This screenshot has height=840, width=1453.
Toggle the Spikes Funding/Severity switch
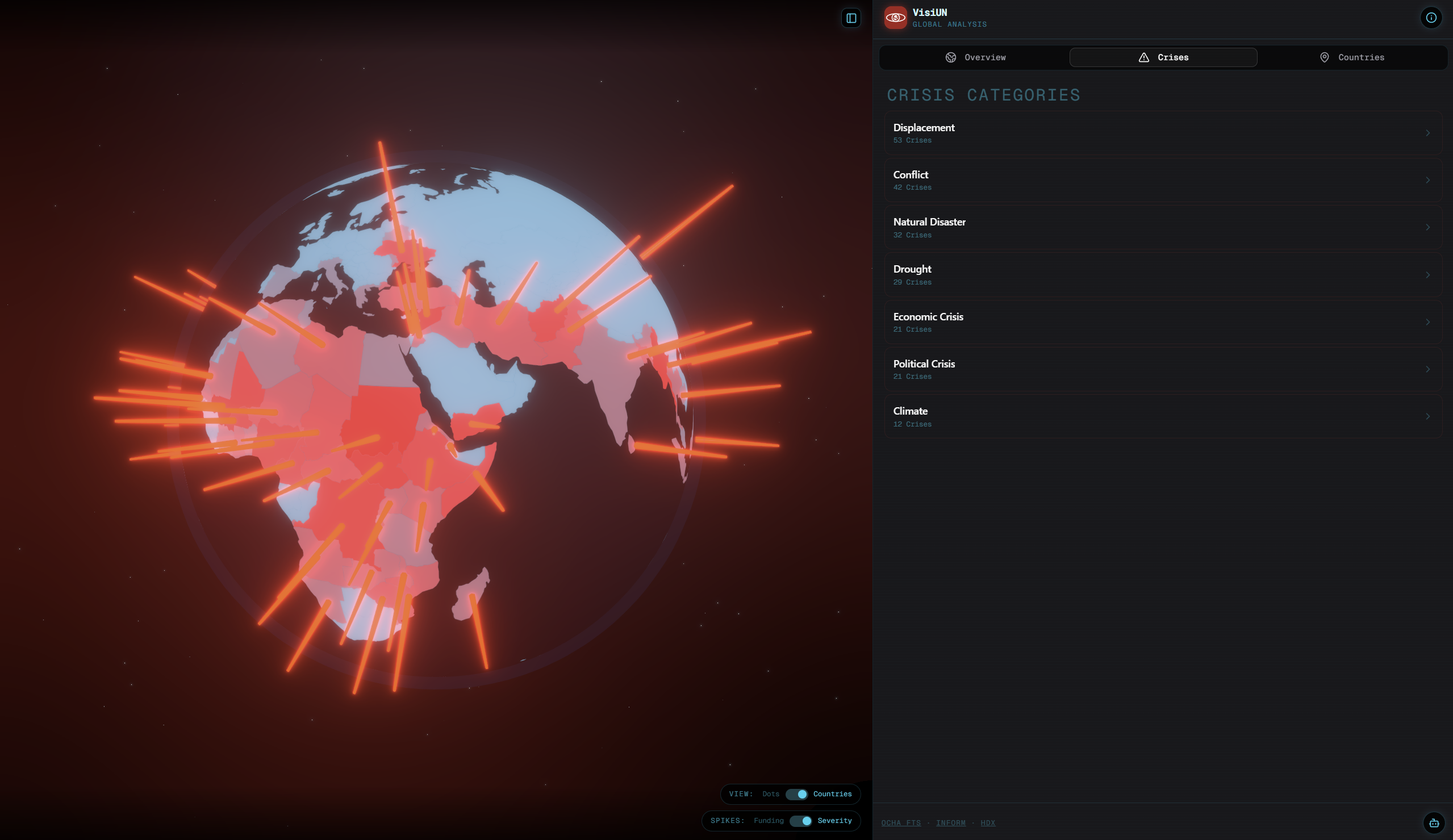[800, 821]
